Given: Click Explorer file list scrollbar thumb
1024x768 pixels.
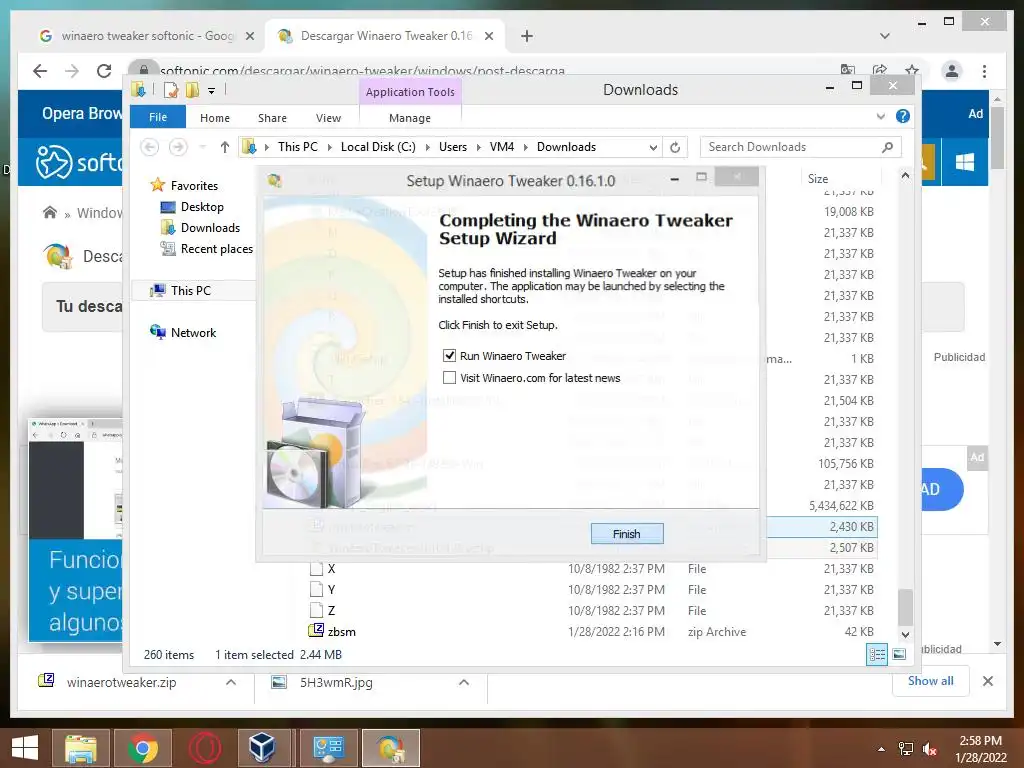Looking at the screenshot, I should point(905,607).
